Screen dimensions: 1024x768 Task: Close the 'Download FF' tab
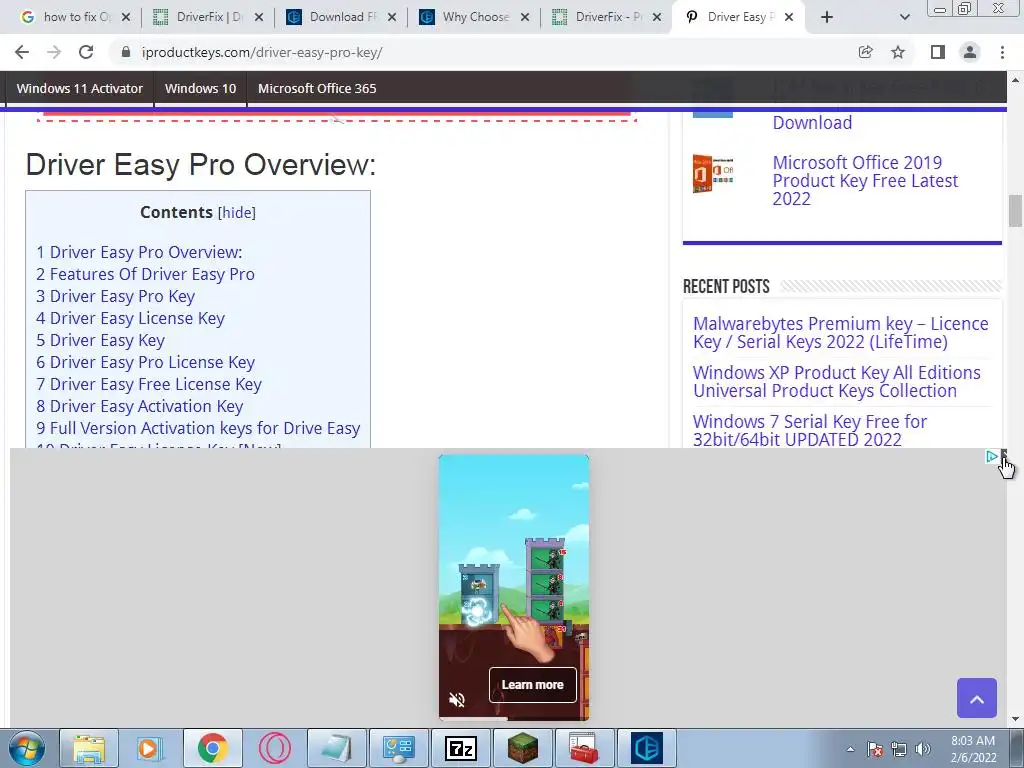(392, 17)
